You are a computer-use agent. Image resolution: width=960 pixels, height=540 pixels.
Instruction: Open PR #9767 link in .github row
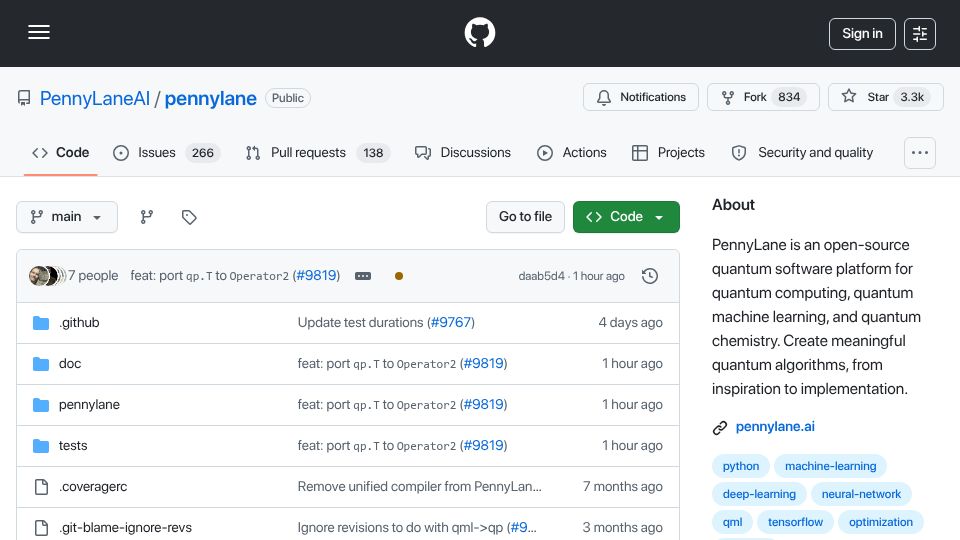(x=451, y=323)
